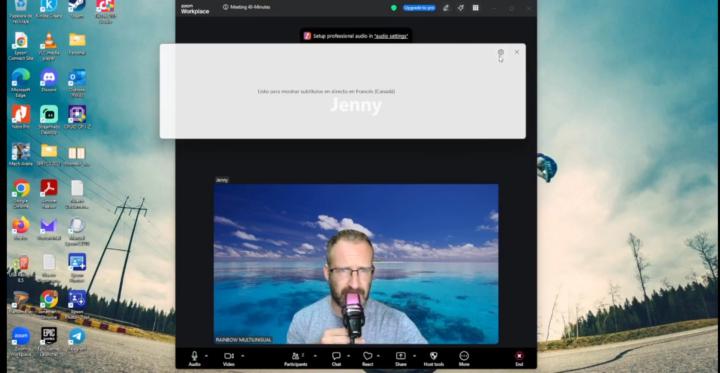720x373 pixels.
Task: Launch Firefox from the desktop
Action: (x=20, y=228)
